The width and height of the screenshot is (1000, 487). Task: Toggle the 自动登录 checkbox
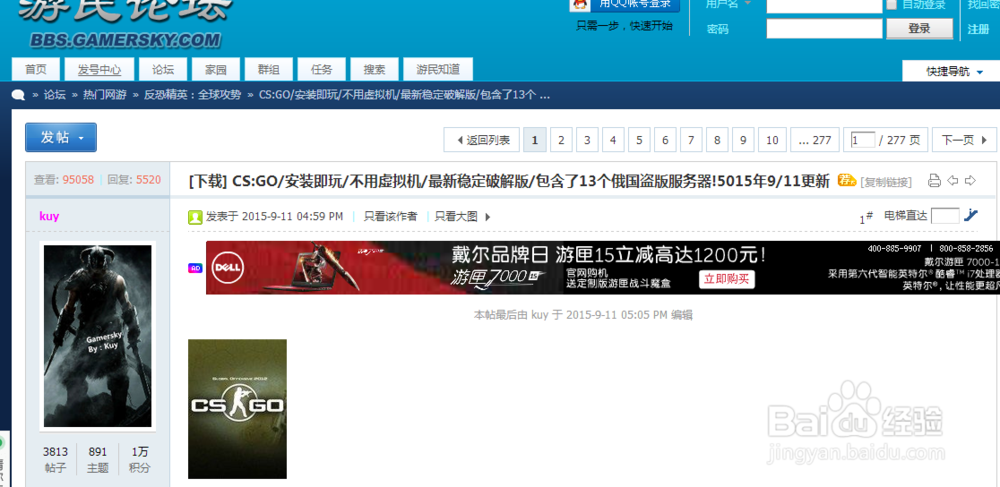(892, 5)
